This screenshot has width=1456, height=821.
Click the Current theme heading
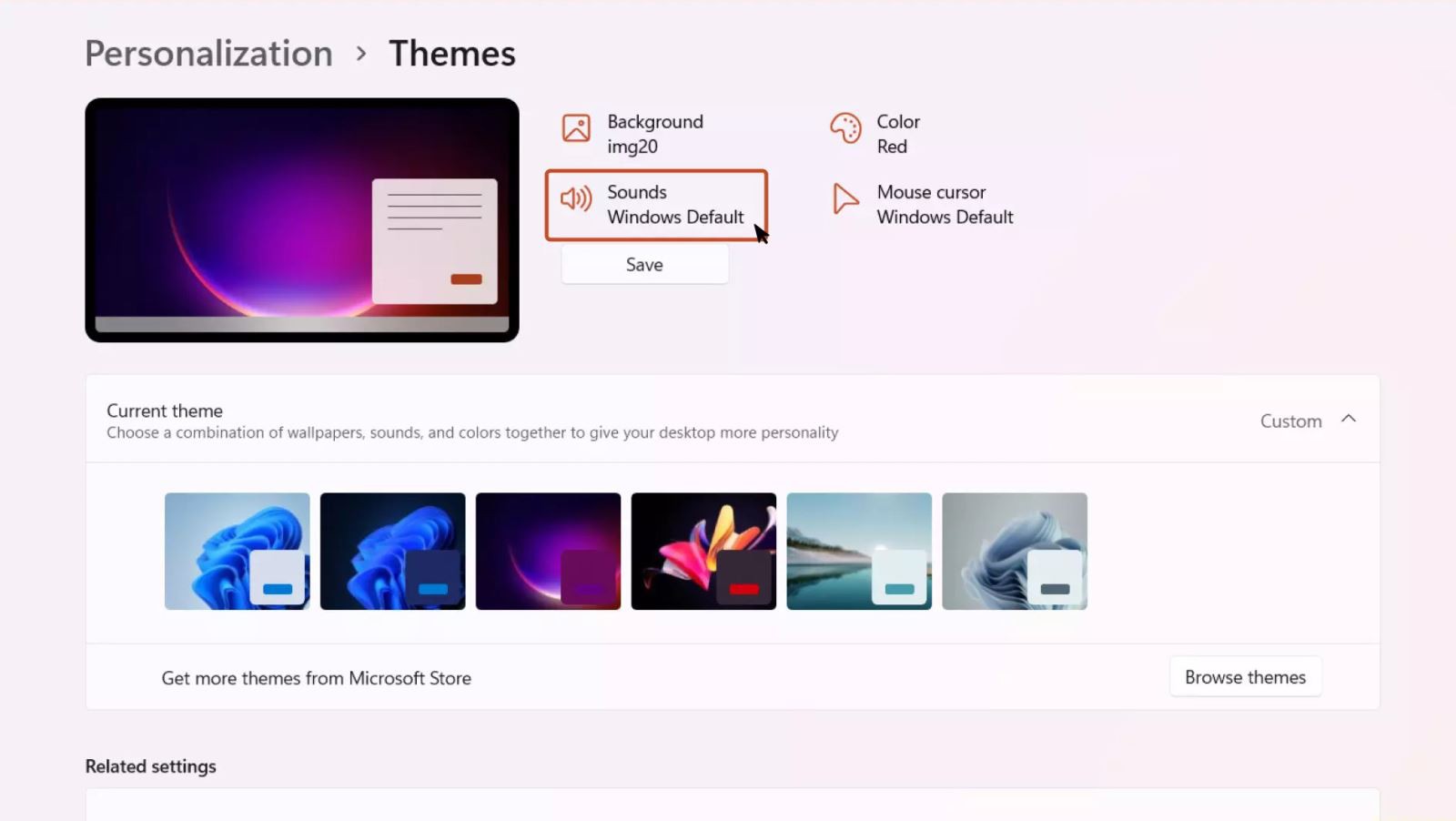(x=165, y=410)
